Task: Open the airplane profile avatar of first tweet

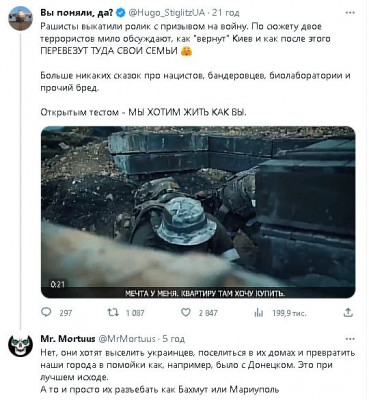Action: click(x=20, y=18)
